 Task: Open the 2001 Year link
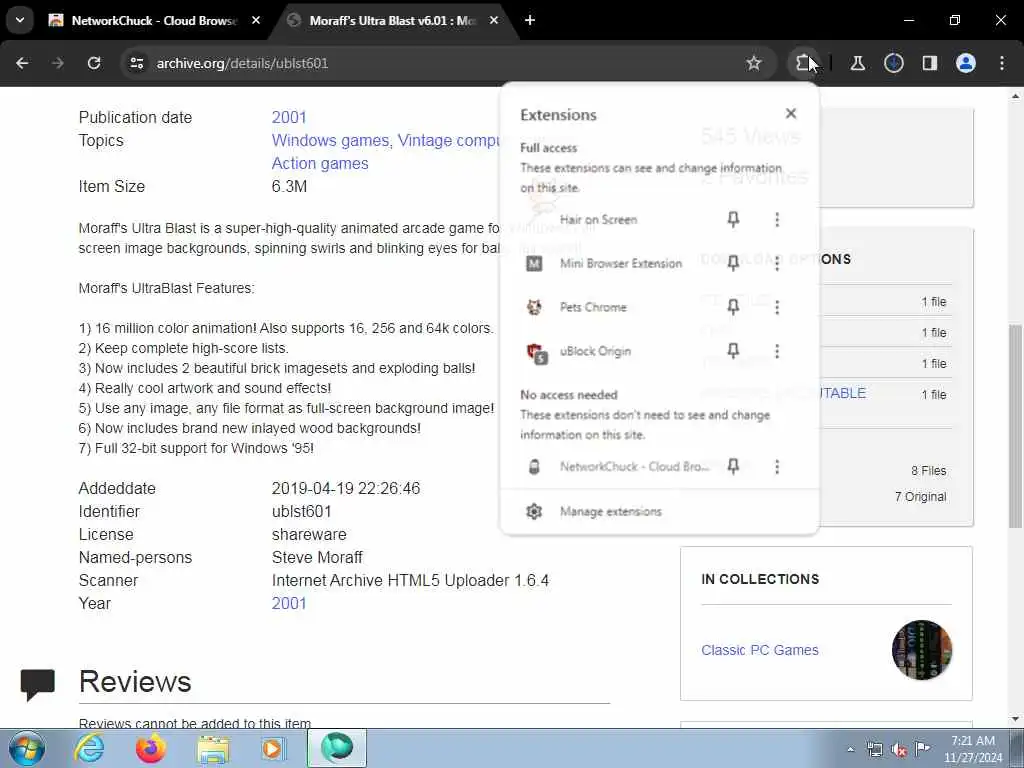(x=289, y=603)
